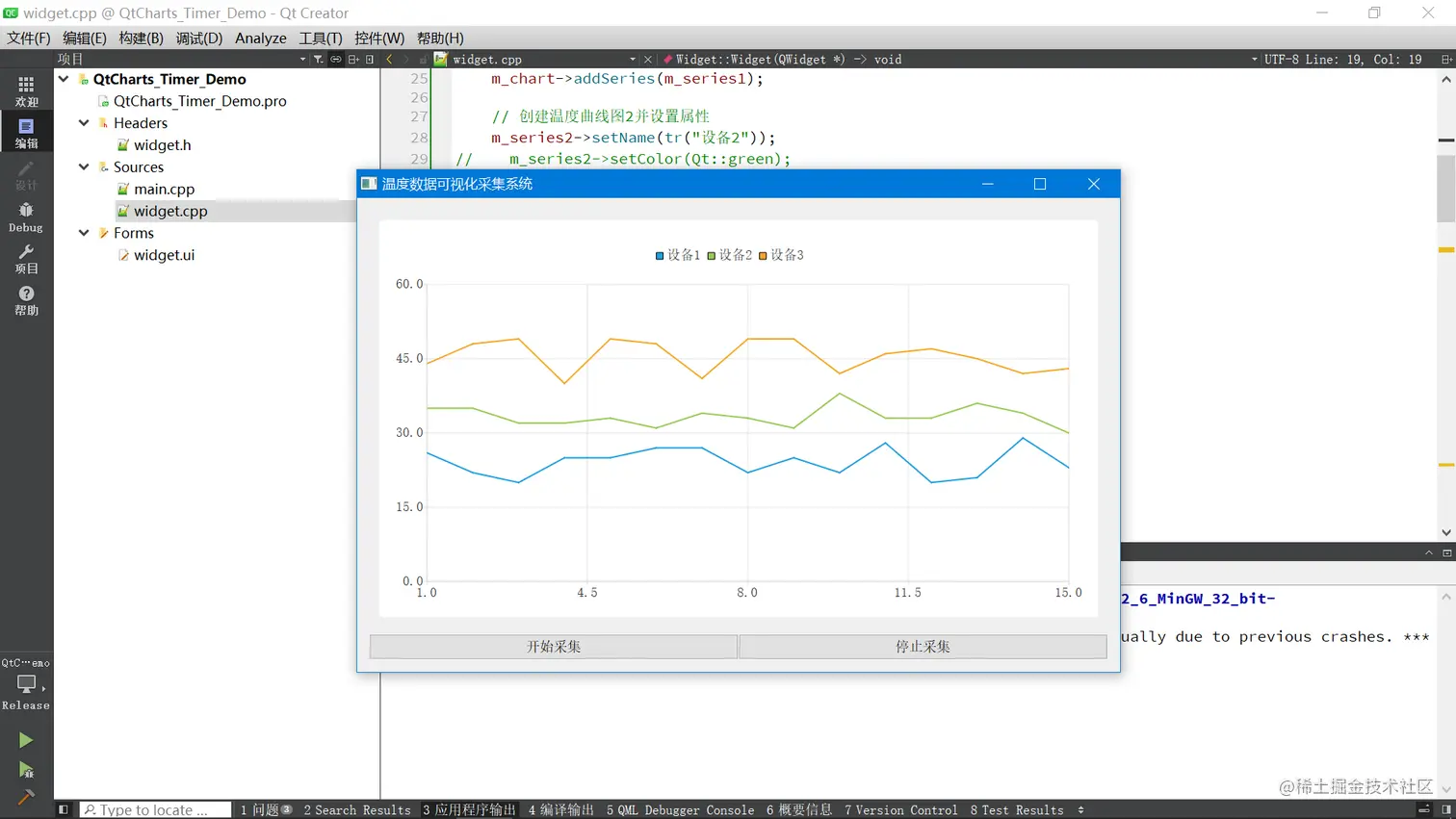Close the project side panel icon

(370, 59)
